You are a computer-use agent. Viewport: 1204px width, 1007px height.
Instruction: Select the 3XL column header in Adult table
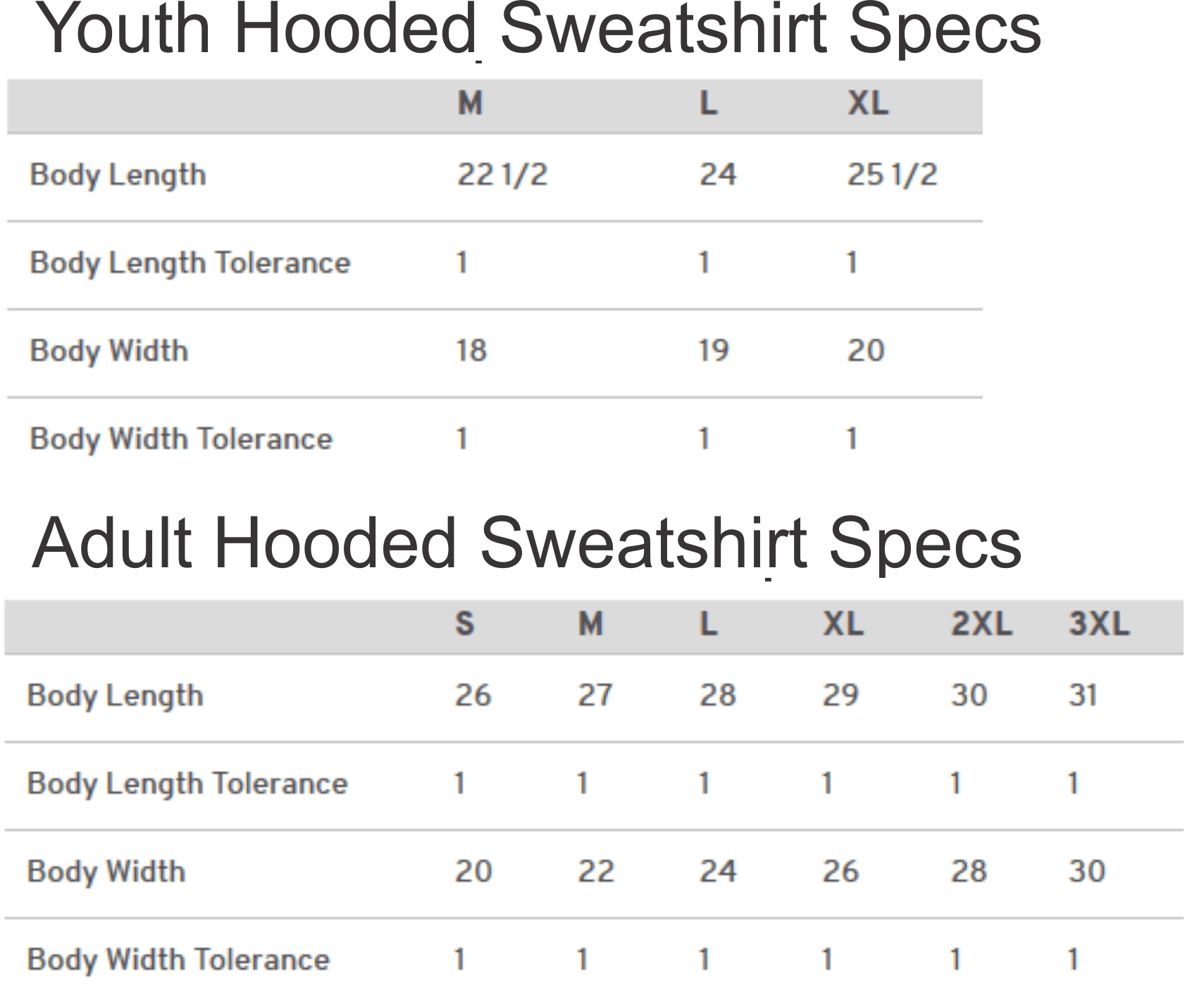pos(1098,624)
